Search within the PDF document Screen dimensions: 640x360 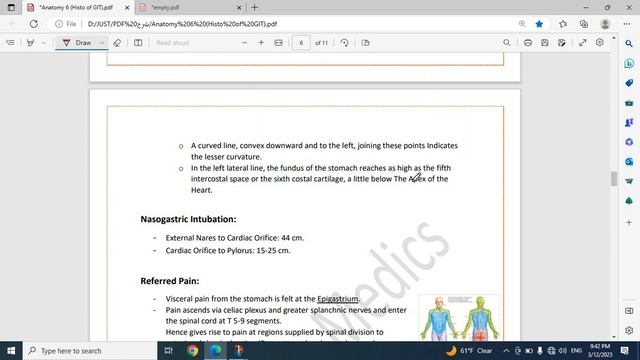pyautogui.click(x=507, y=42)
